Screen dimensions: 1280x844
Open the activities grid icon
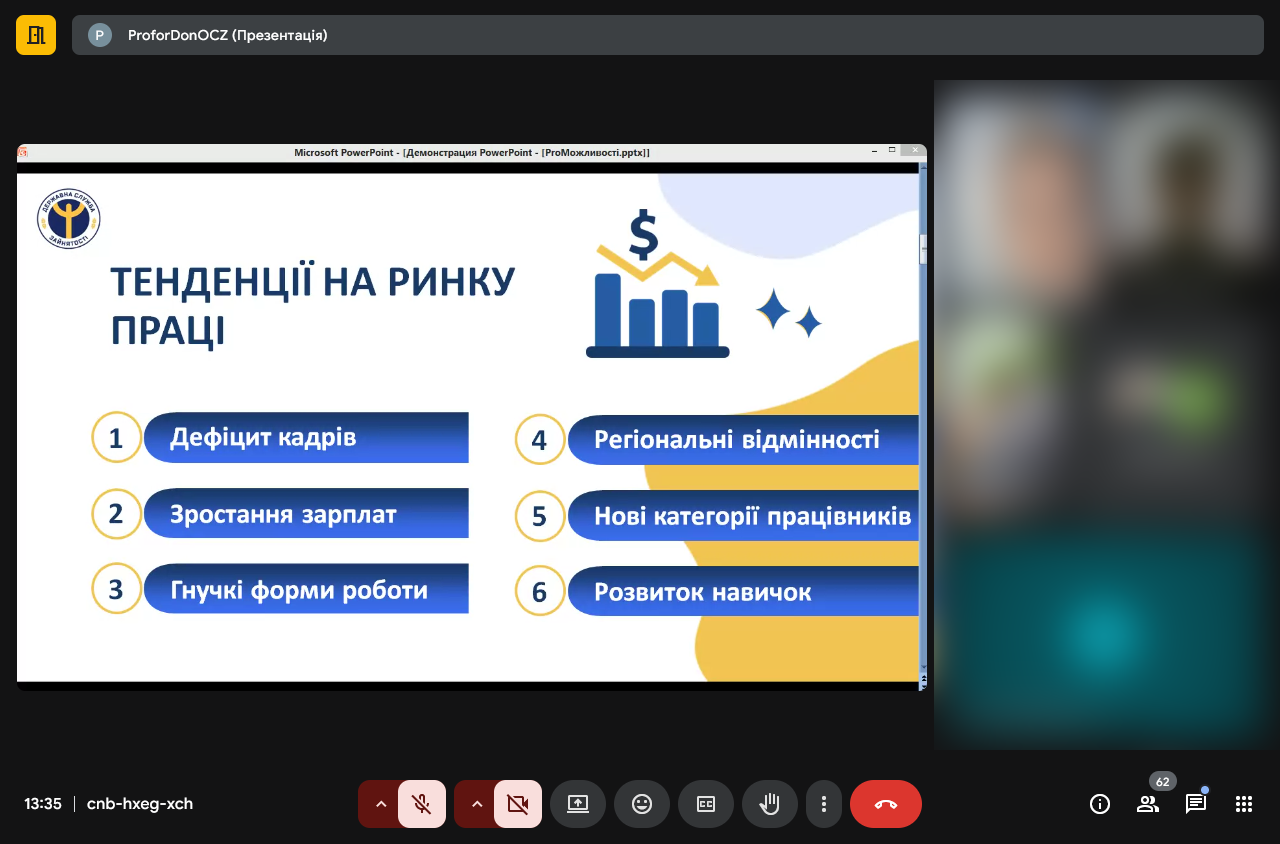pos(1244,804)
